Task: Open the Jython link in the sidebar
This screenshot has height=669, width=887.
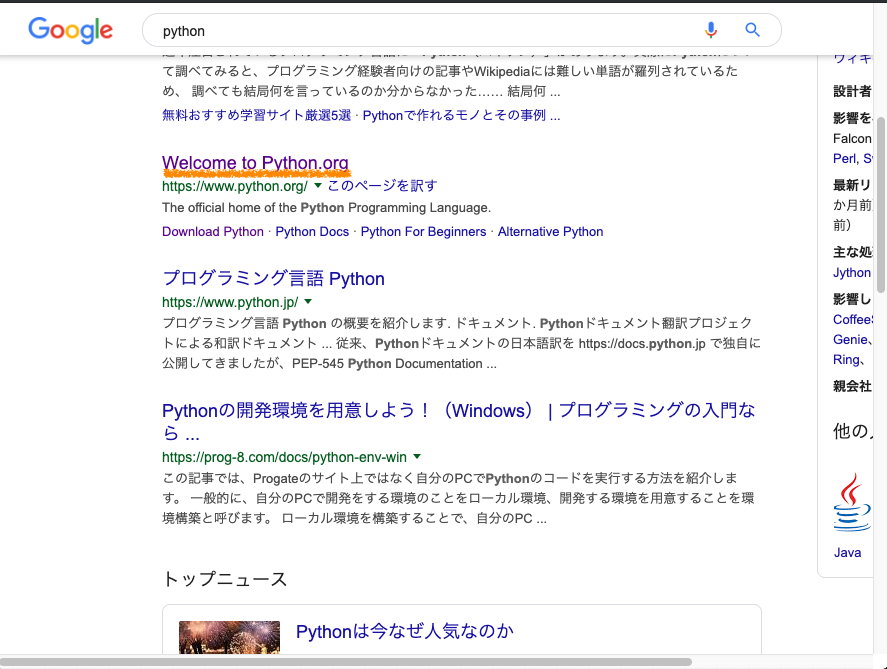Action: (x=850, y=272)
